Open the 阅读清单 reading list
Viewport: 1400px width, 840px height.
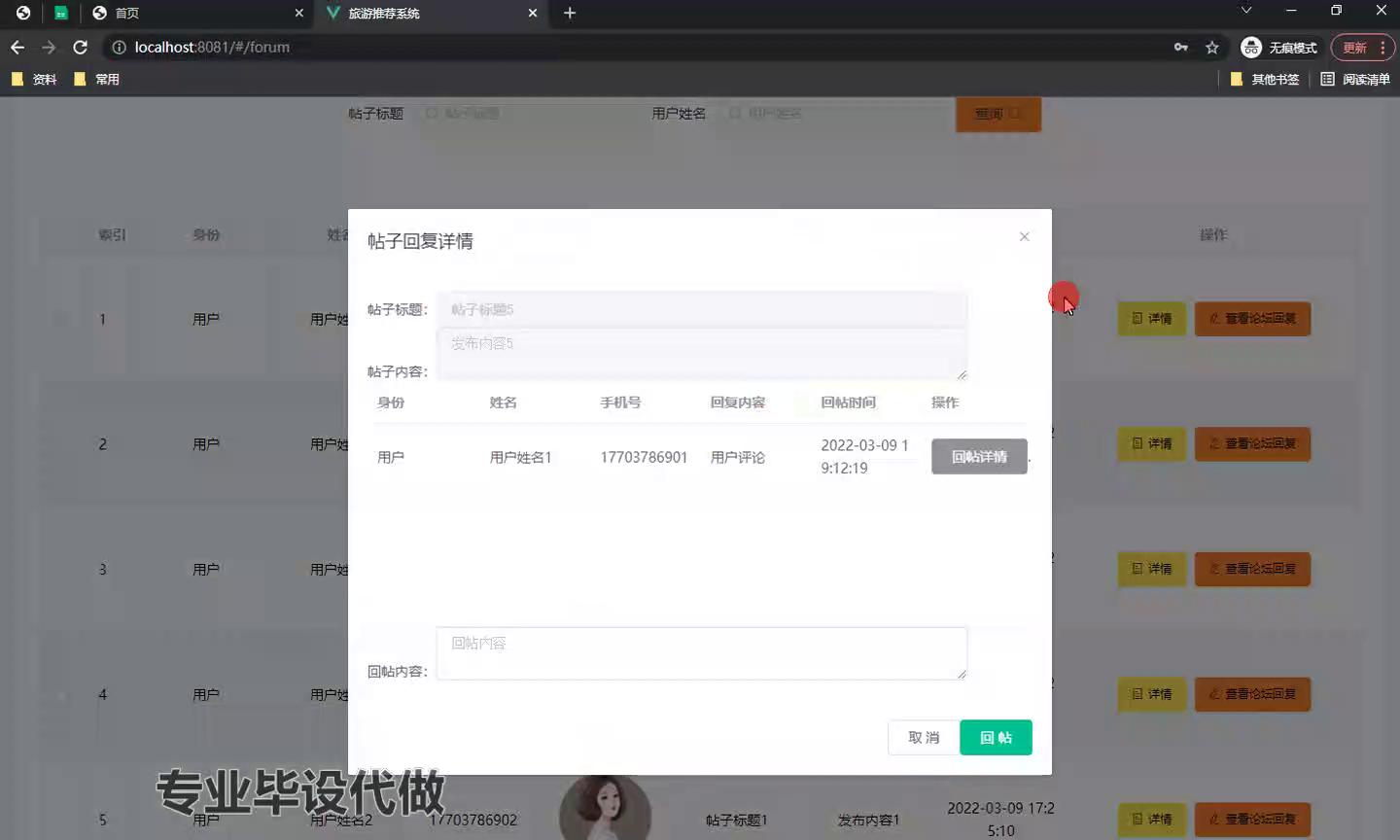pos(1355,79)
